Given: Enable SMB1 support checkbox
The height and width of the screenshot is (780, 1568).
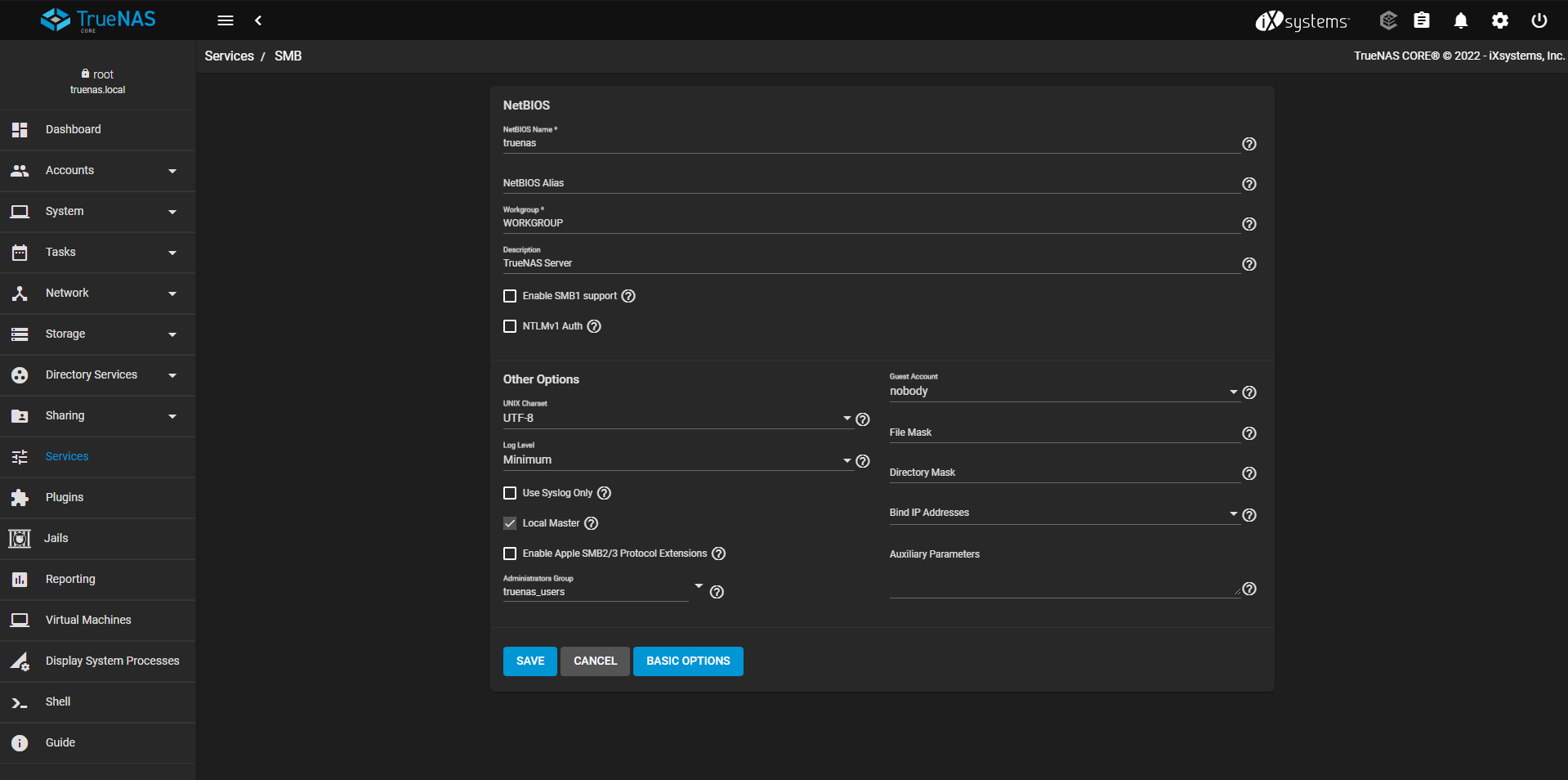Looking at the screenshot, I should click(x=510, y=296).
